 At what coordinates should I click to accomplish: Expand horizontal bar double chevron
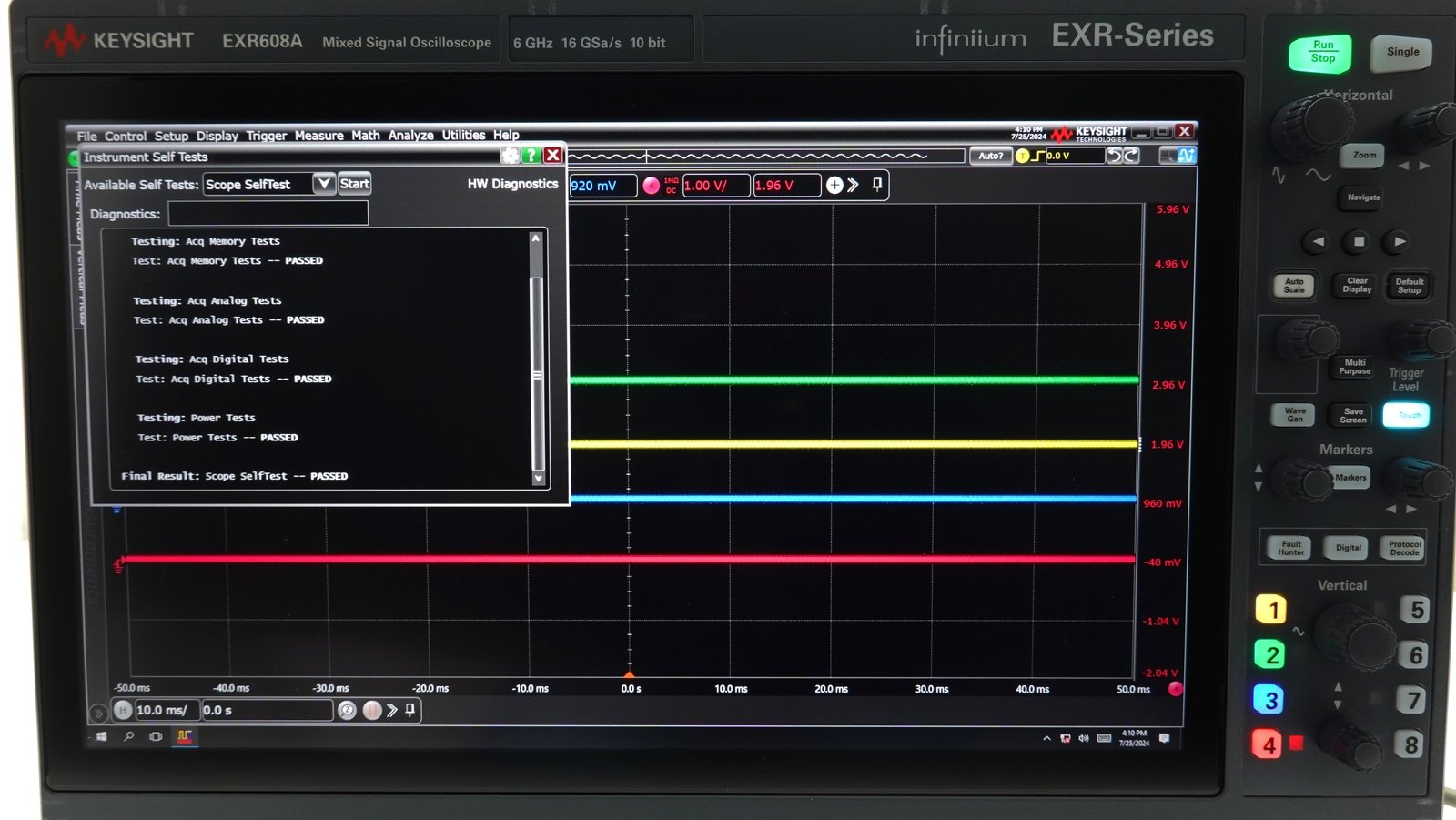coord(392,710)
